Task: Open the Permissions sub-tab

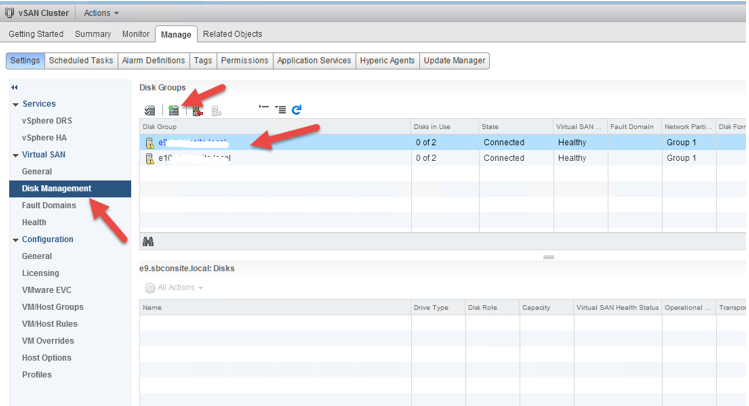Action: pyautogui.click(x=245, y=61)
